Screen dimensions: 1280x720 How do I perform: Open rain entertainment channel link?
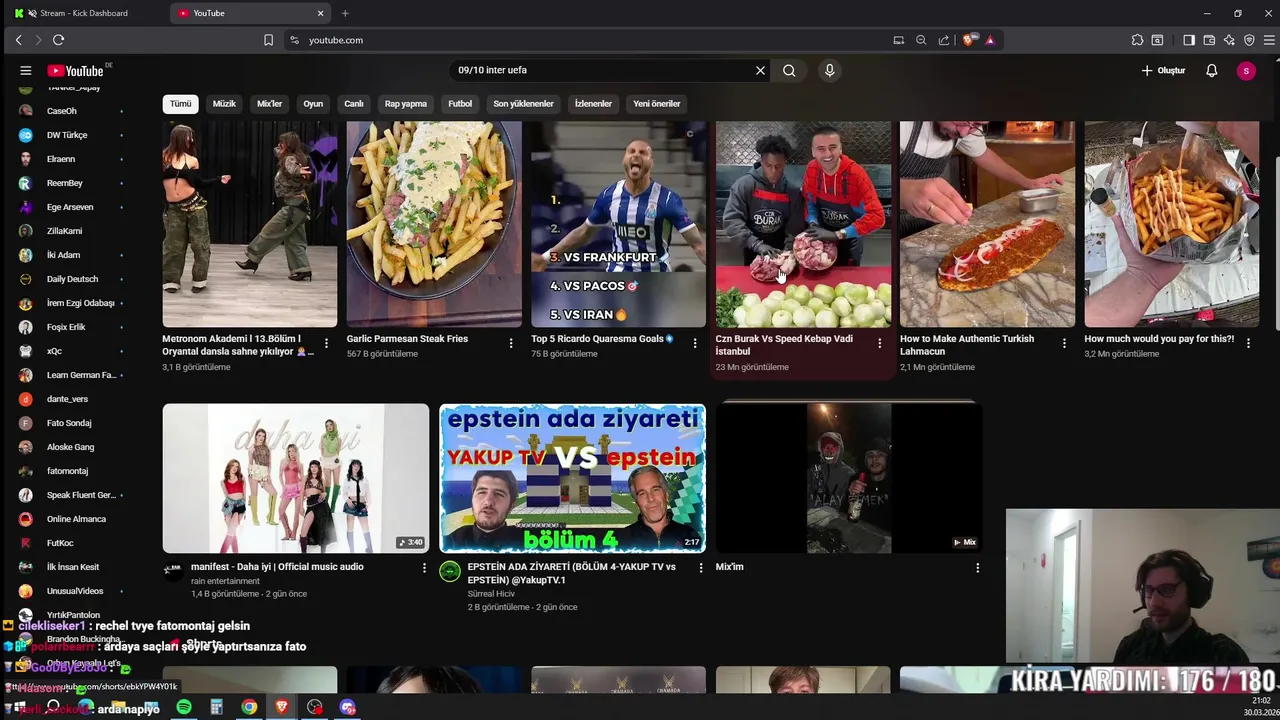225,581
